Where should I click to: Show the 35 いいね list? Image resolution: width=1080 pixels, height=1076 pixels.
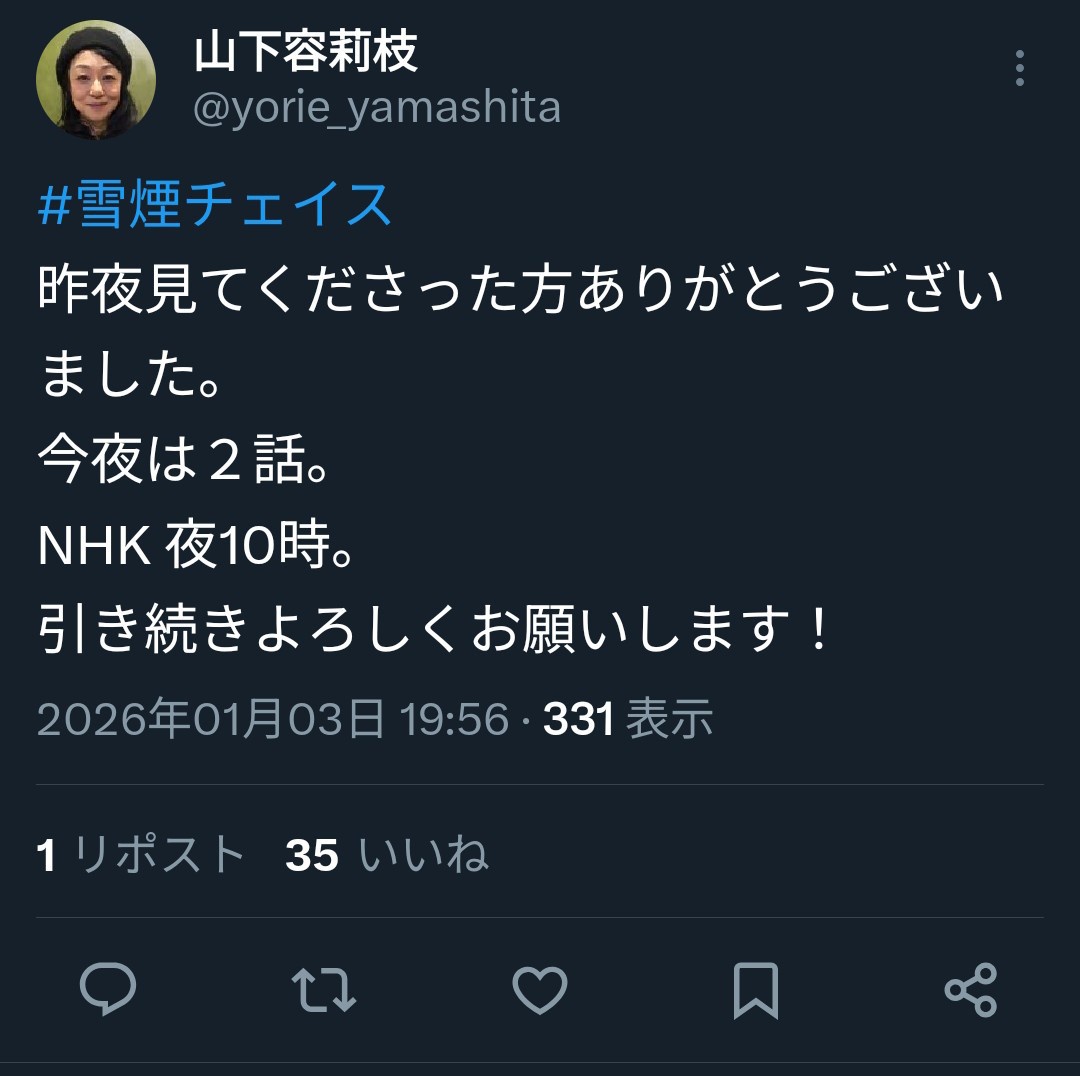click(x=387, y=855)
